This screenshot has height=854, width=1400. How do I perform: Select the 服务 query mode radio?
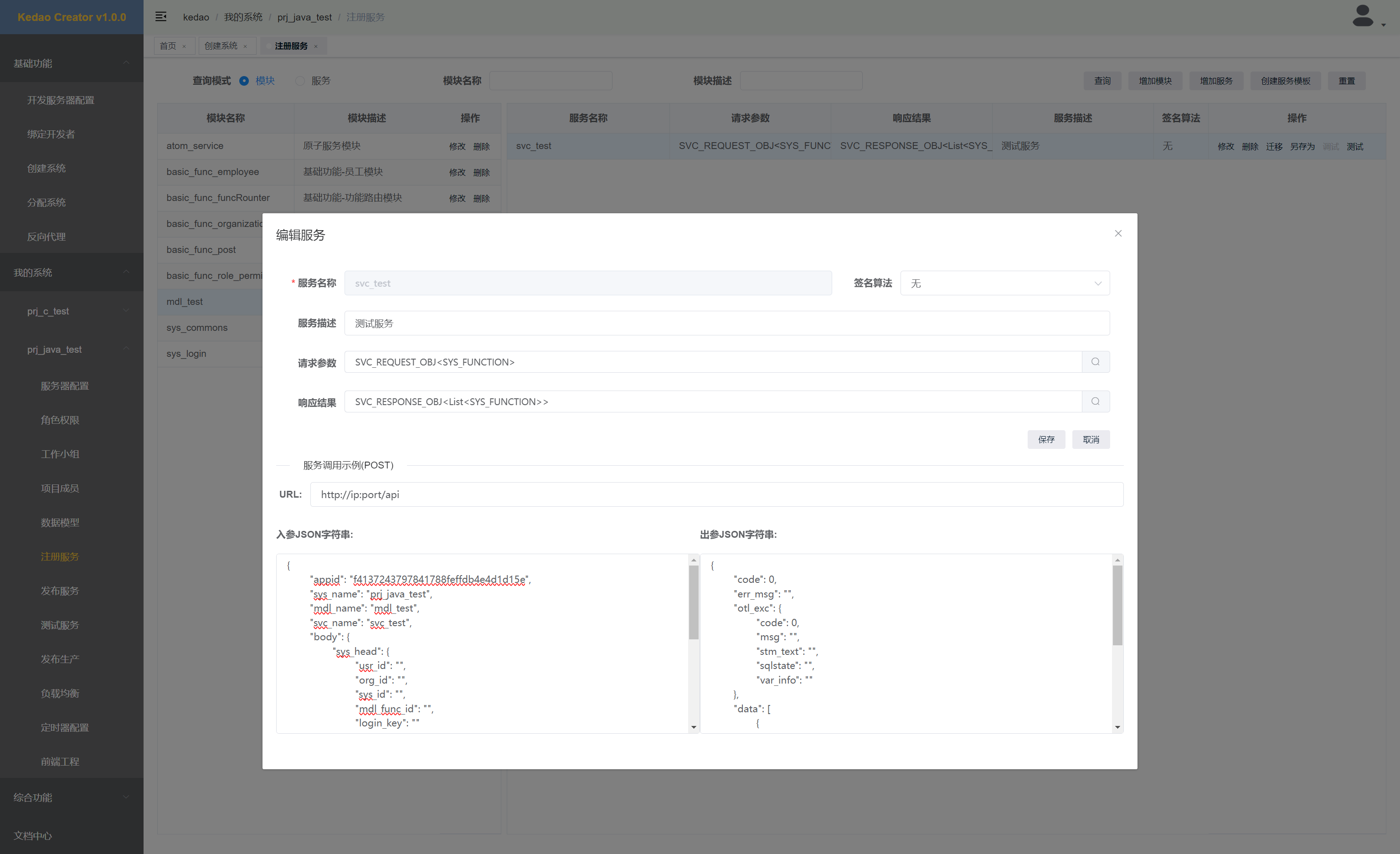click(300, 81)
